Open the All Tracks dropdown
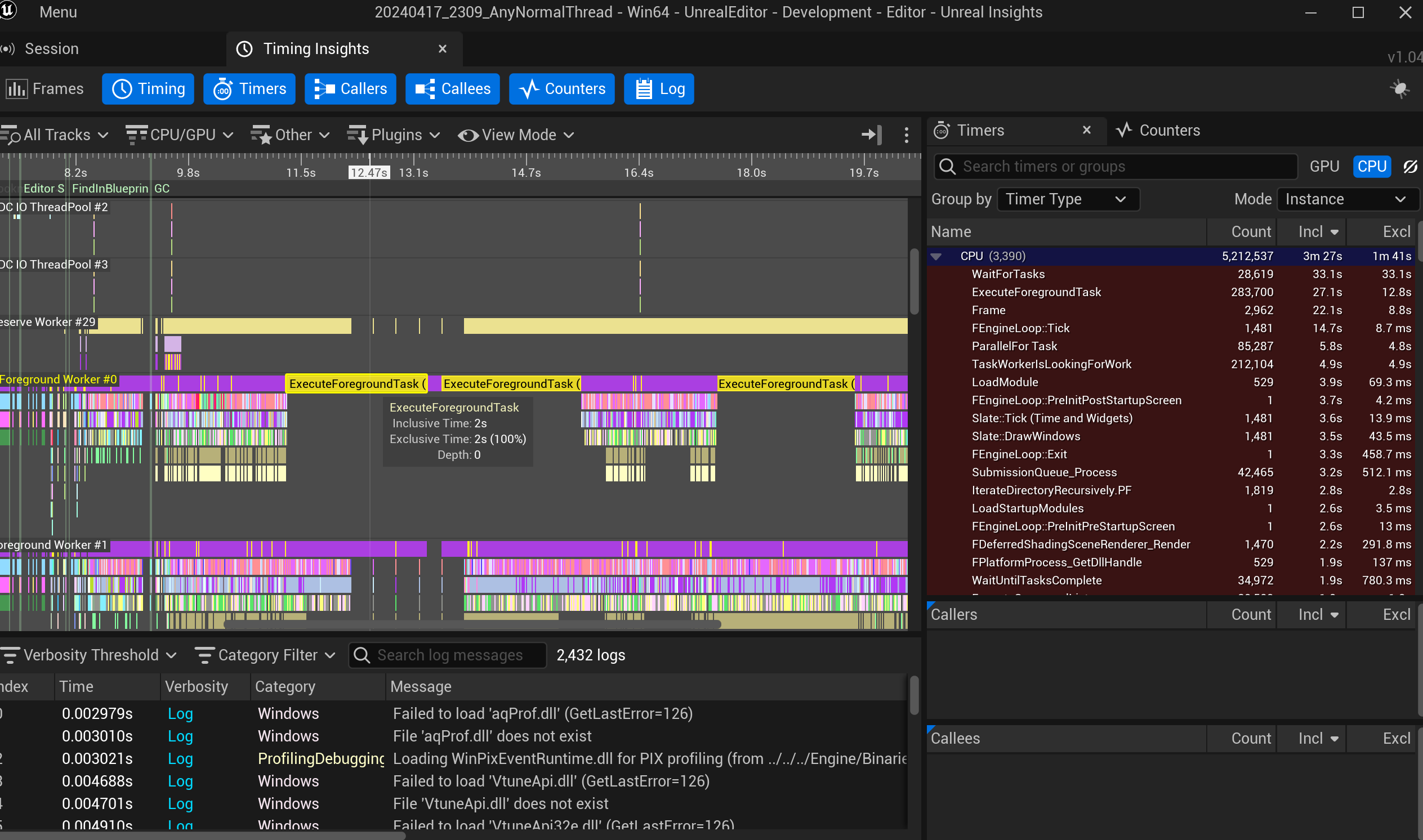Screen dimensions: 1423x840 pyautogui.click(x=55, y=135)
